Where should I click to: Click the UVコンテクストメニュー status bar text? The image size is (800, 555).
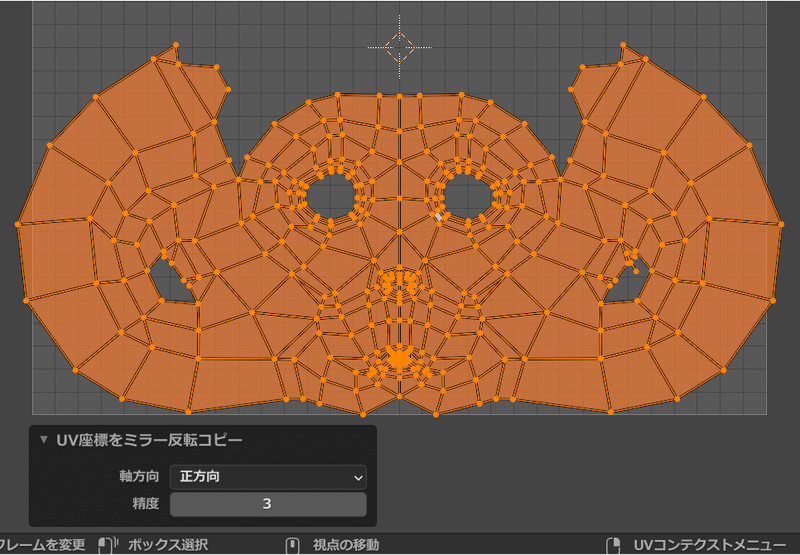710,545
